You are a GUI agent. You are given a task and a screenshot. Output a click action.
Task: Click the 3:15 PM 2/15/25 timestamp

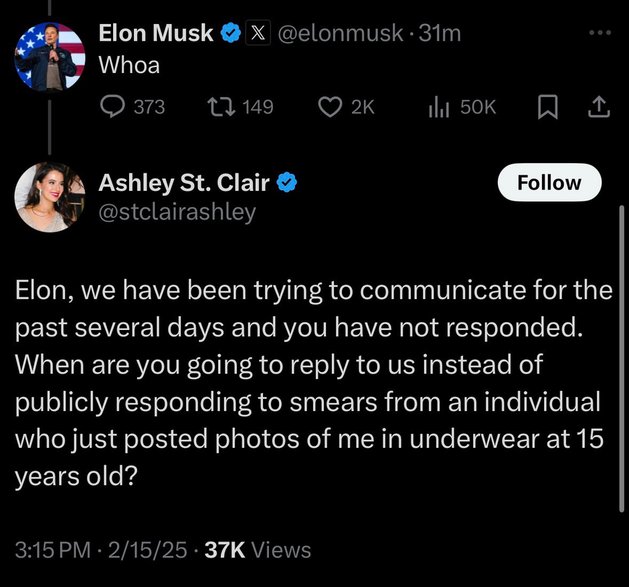[101, 550]
